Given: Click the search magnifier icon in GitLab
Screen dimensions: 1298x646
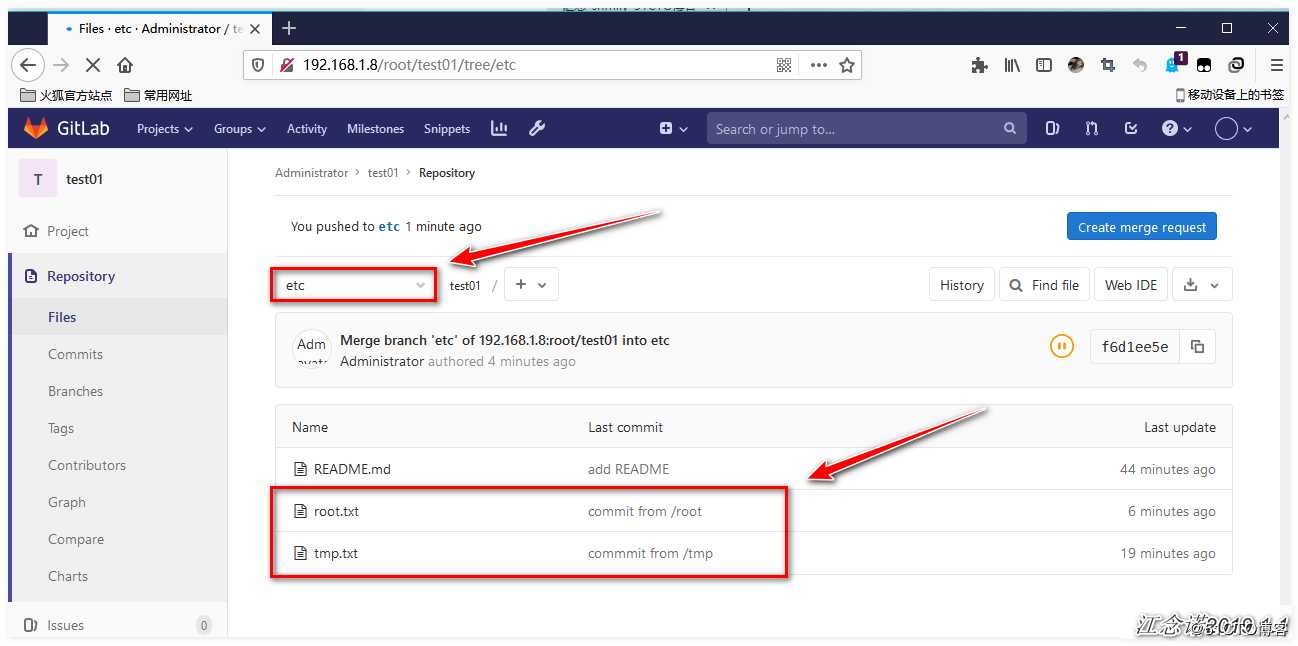Looking at the screenshot, I should click(1010, 128).
